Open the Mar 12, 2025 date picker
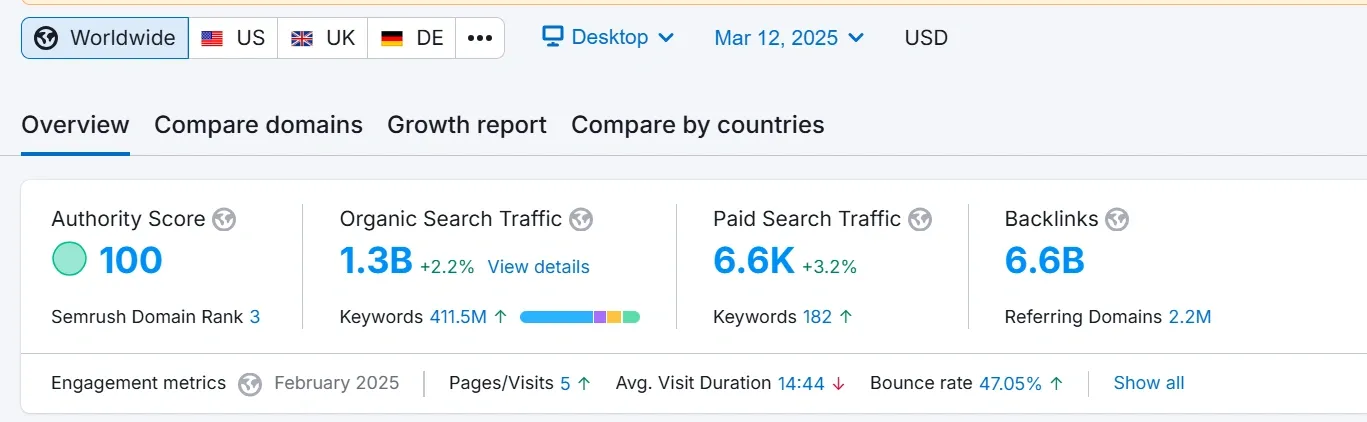 (x=789, y=38)
